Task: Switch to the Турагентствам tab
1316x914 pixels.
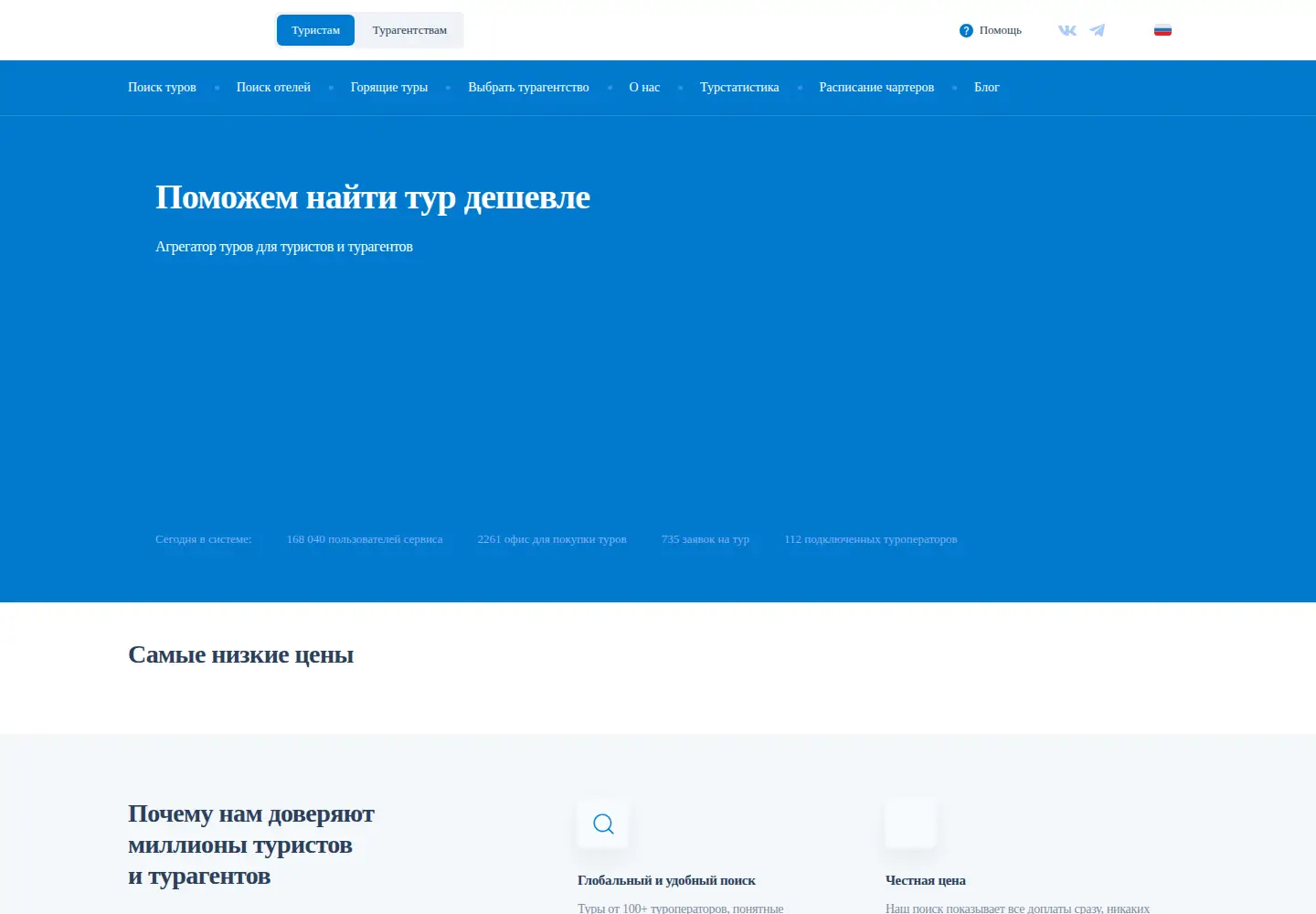Action: point(409,30)
